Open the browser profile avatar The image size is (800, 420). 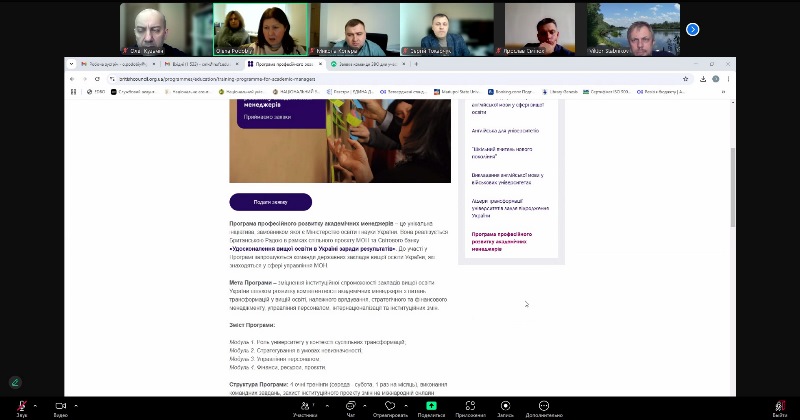click(x=715, y=79)
